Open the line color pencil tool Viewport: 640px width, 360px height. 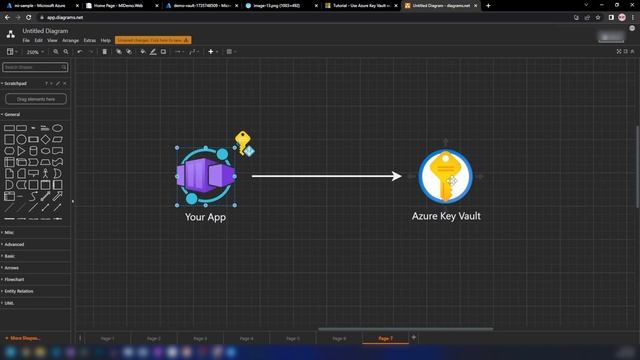point(153,52)
